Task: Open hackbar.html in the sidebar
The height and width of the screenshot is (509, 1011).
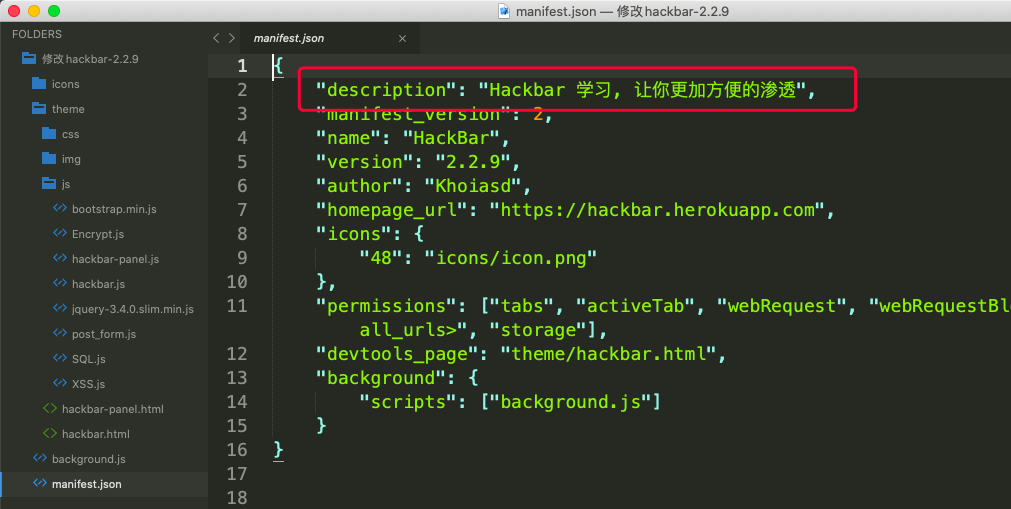Action: (x=95, y=434)
